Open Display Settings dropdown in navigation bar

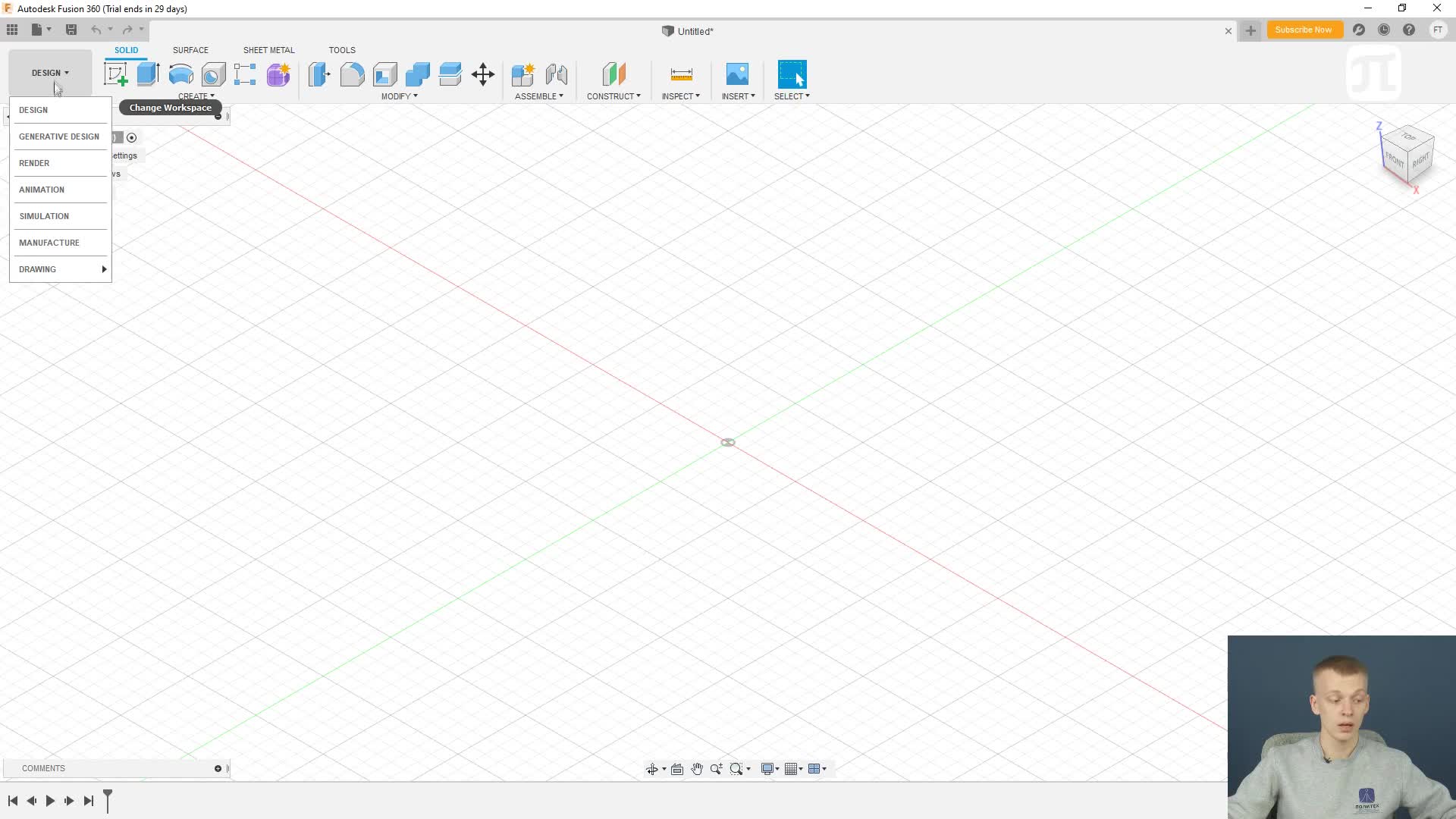pyautogui.click(x=770, y=769)
